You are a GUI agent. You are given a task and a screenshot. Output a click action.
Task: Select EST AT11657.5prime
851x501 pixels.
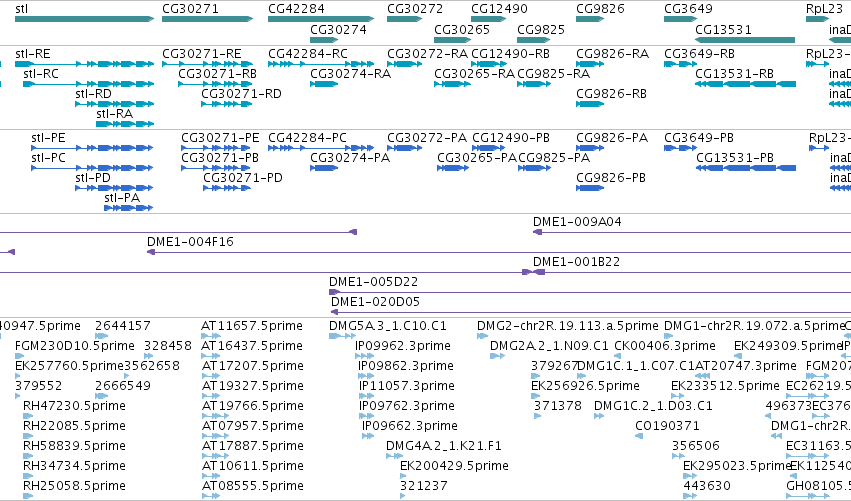[252, 326]
